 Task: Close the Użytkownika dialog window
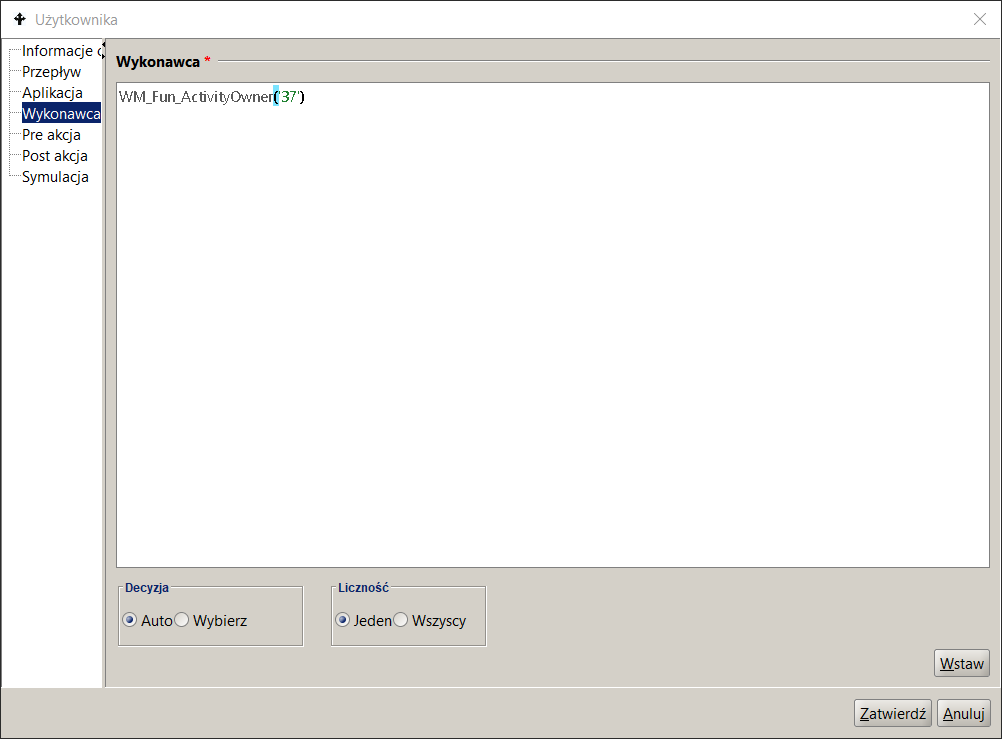(x=979, y=19)
